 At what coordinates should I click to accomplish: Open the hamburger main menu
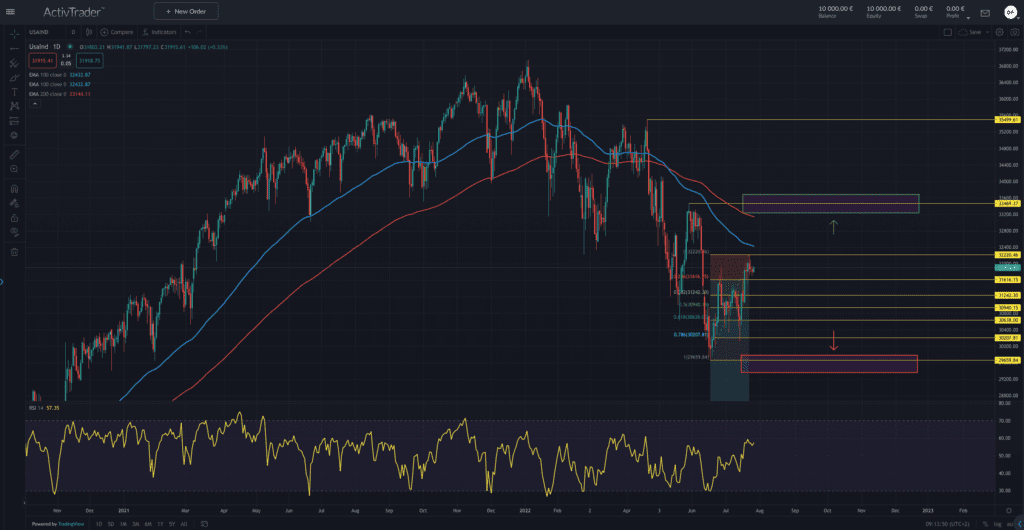[10, 11]
